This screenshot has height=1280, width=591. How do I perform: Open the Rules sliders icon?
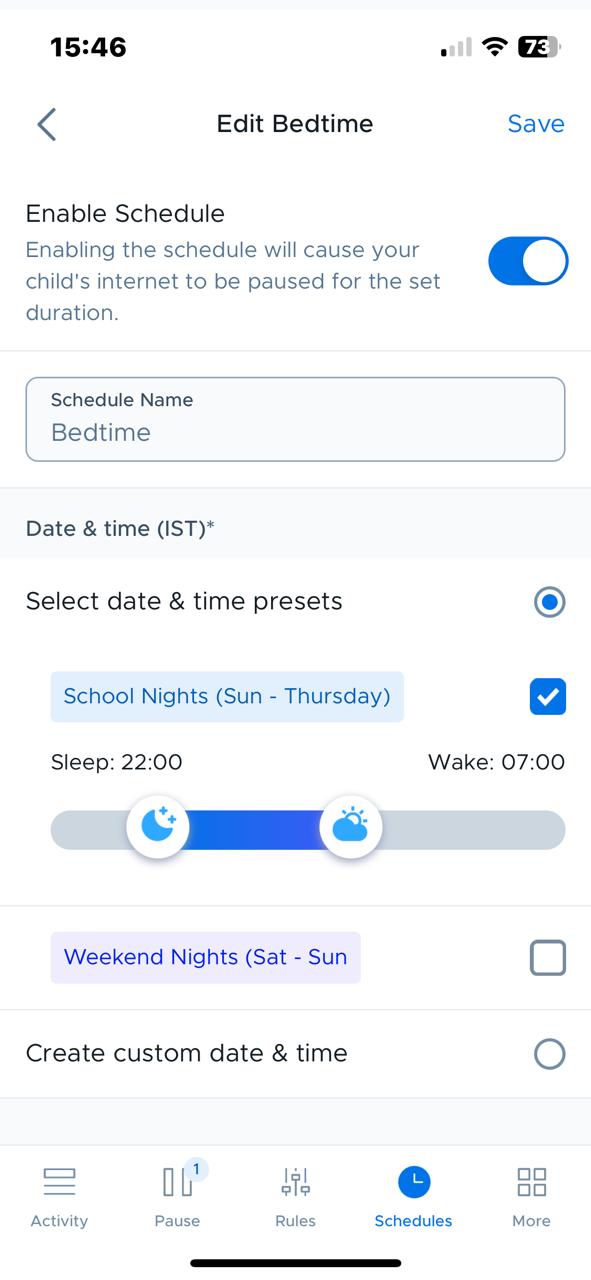pos(295,1182)
